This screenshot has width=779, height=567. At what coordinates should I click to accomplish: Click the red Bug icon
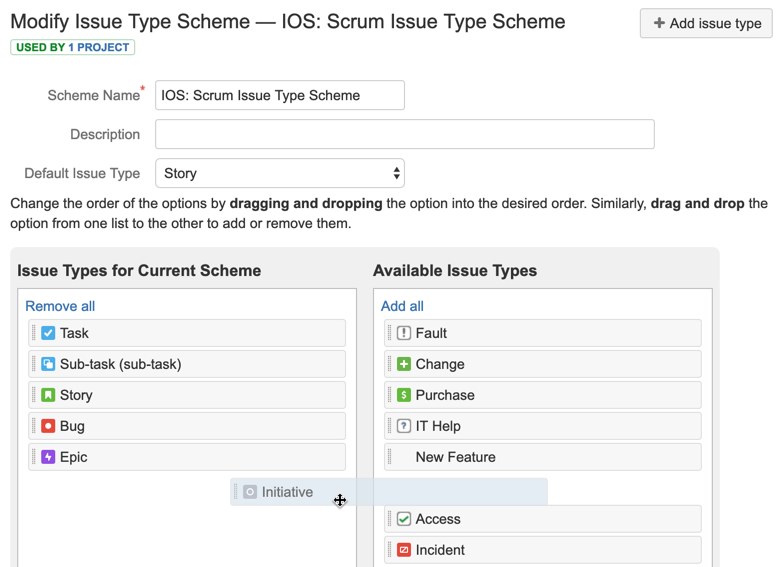[x=48, y=426]
